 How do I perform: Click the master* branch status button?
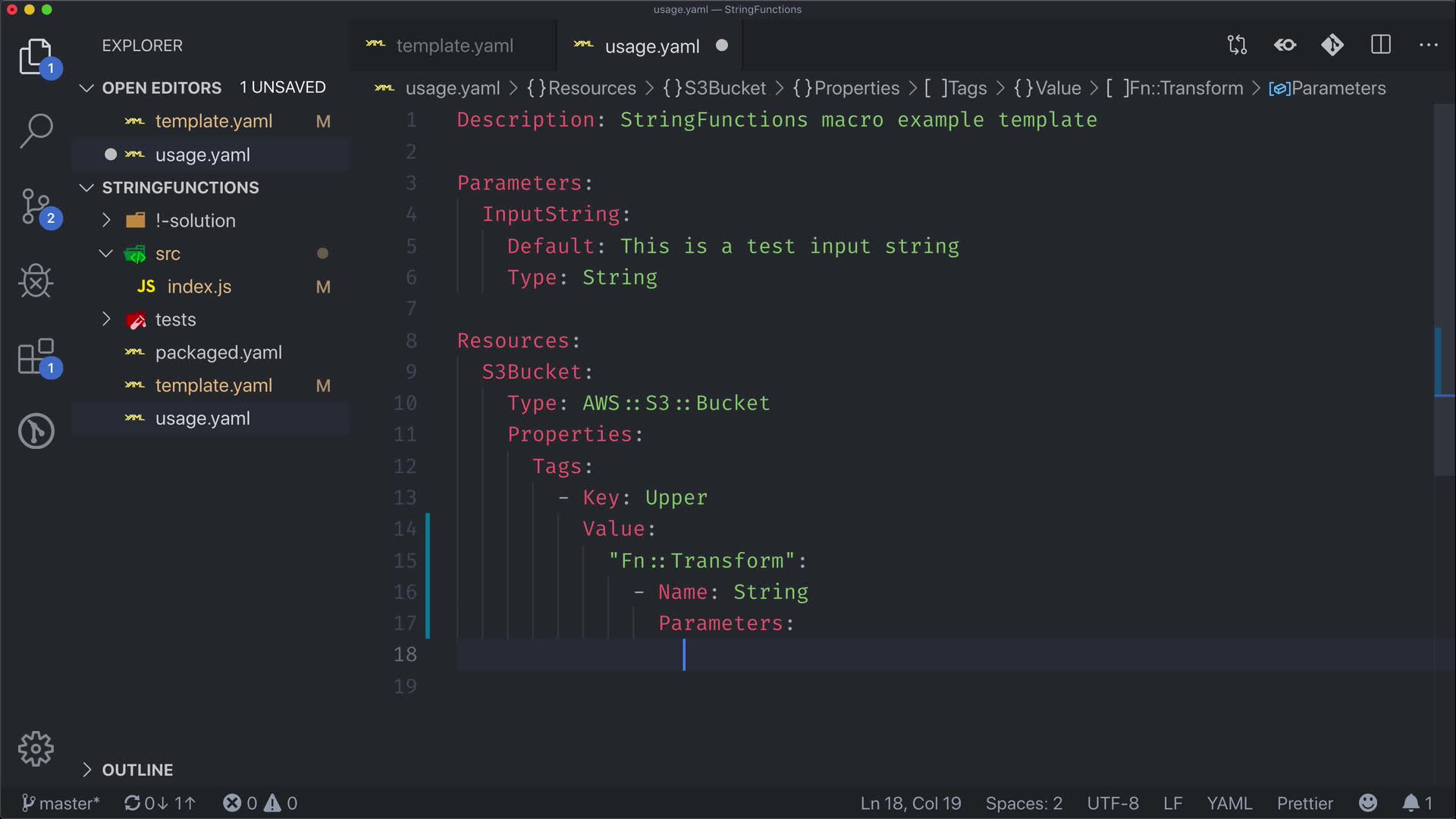click(x=61, y=803)
